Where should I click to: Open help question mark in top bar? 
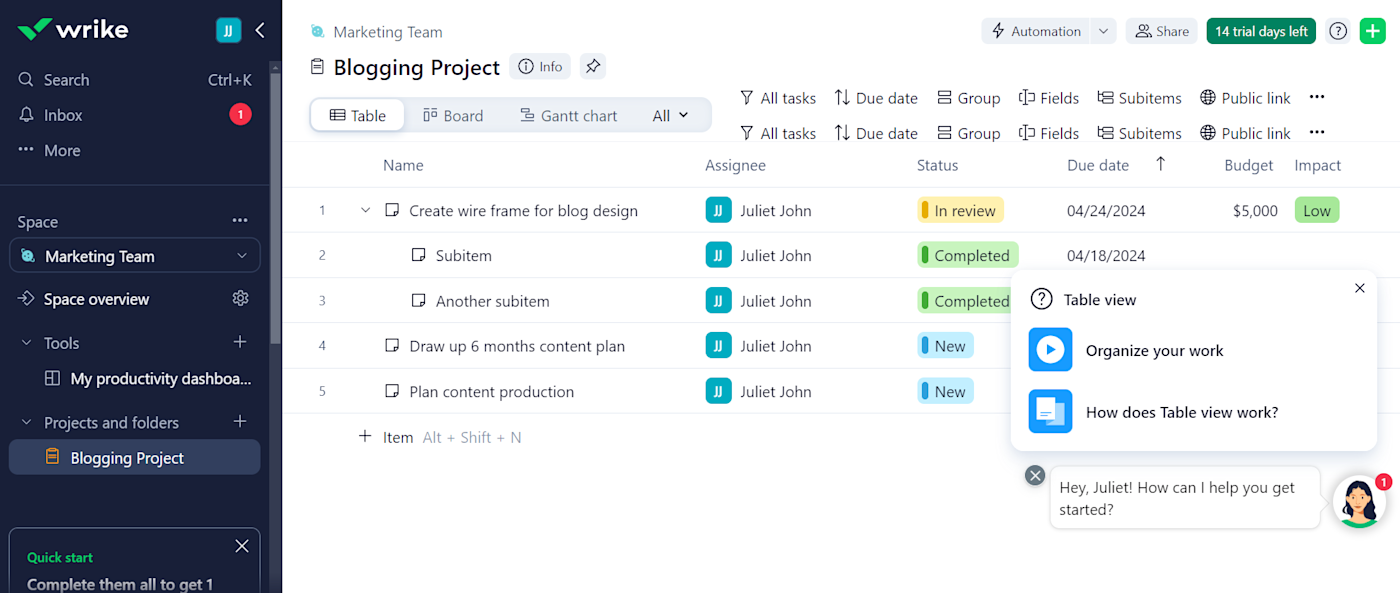1338,31
